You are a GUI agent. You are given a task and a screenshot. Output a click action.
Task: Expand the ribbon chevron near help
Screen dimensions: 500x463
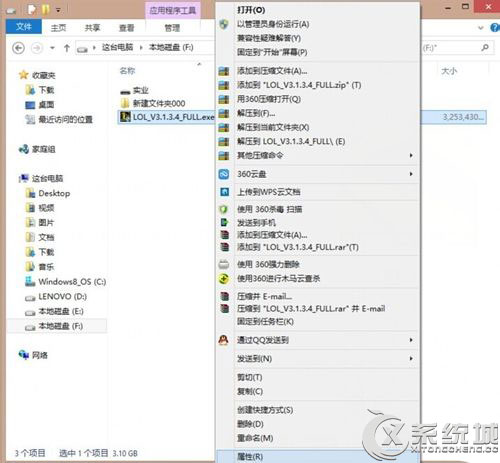(x=481, y=28)
